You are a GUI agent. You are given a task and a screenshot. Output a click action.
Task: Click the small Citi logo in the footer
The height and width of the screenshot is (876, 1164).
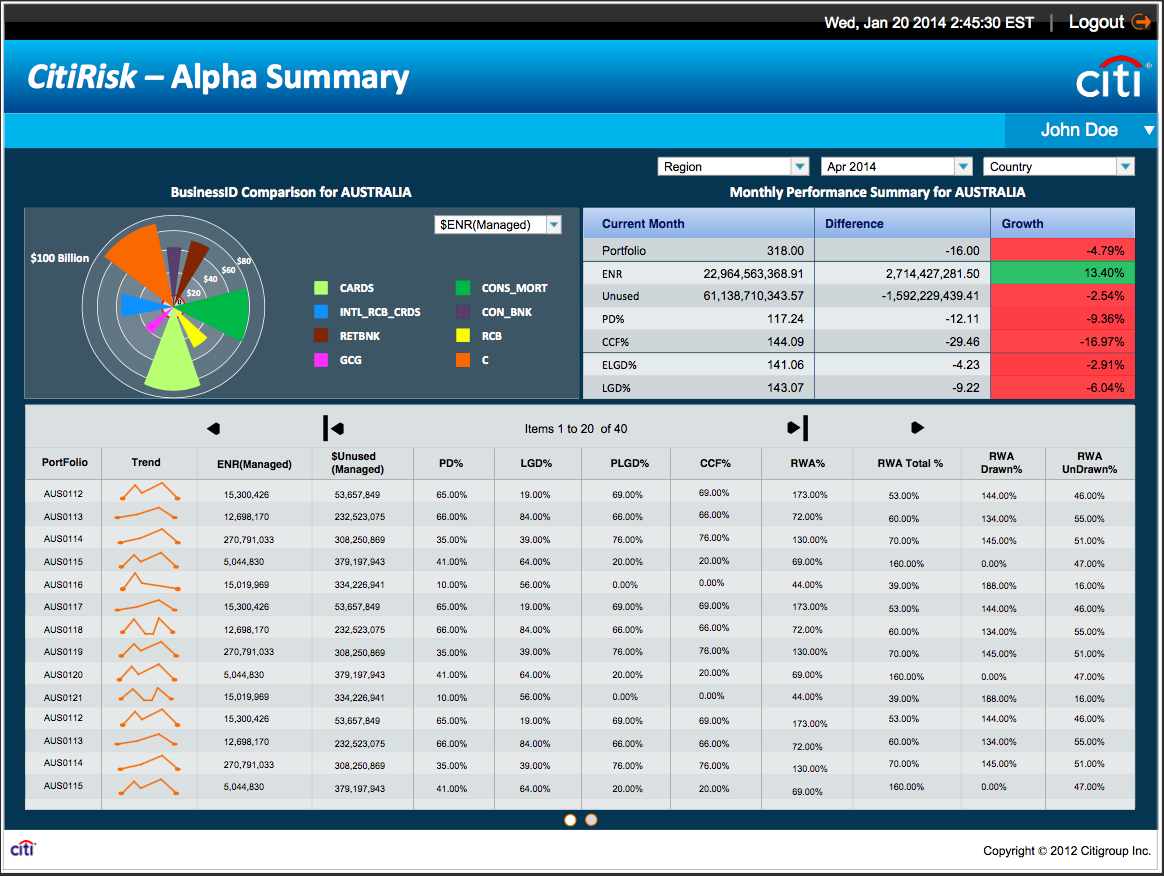coord(22,849)
